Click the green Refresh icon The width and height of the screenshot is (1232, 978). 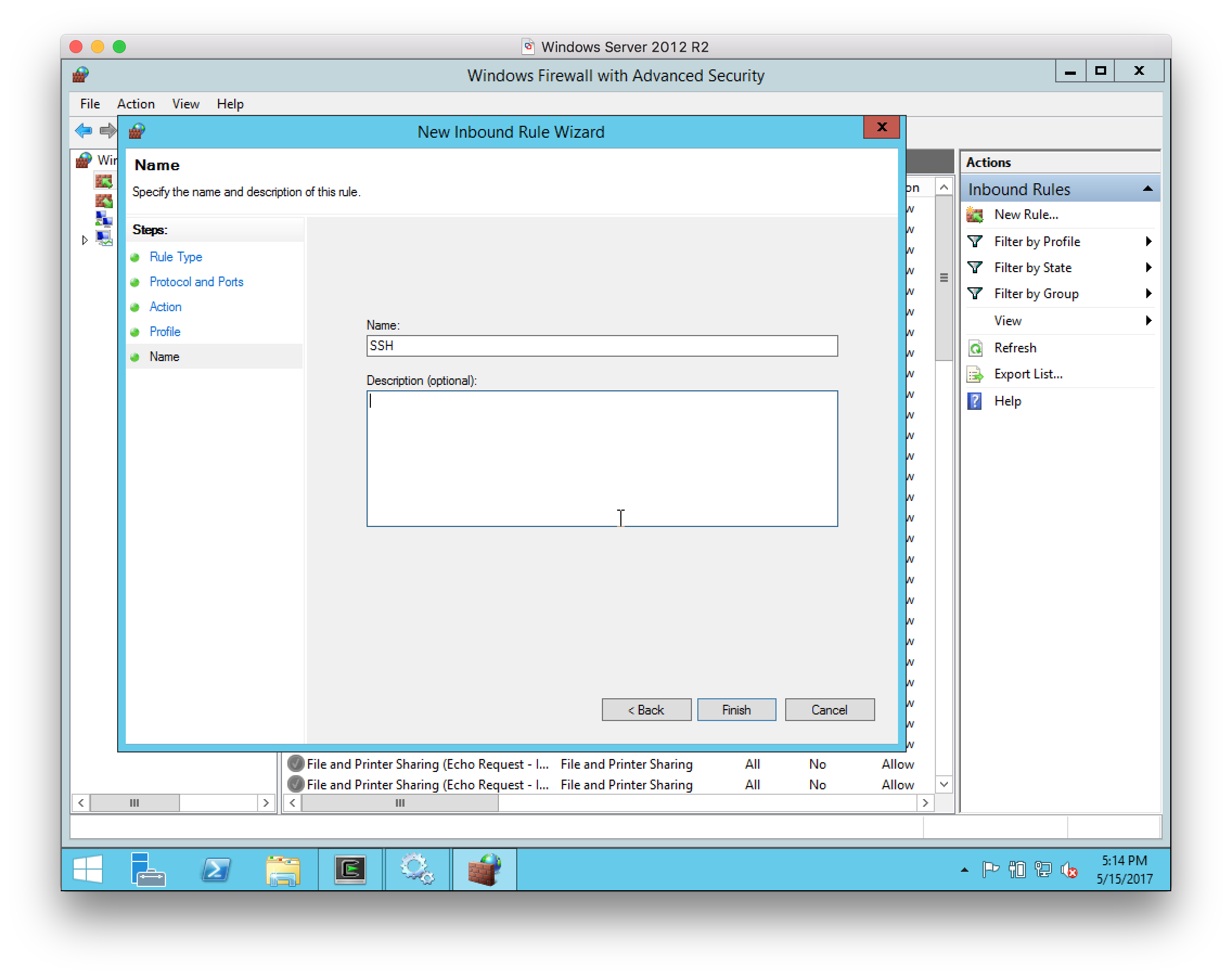click(x=975, y=348)
